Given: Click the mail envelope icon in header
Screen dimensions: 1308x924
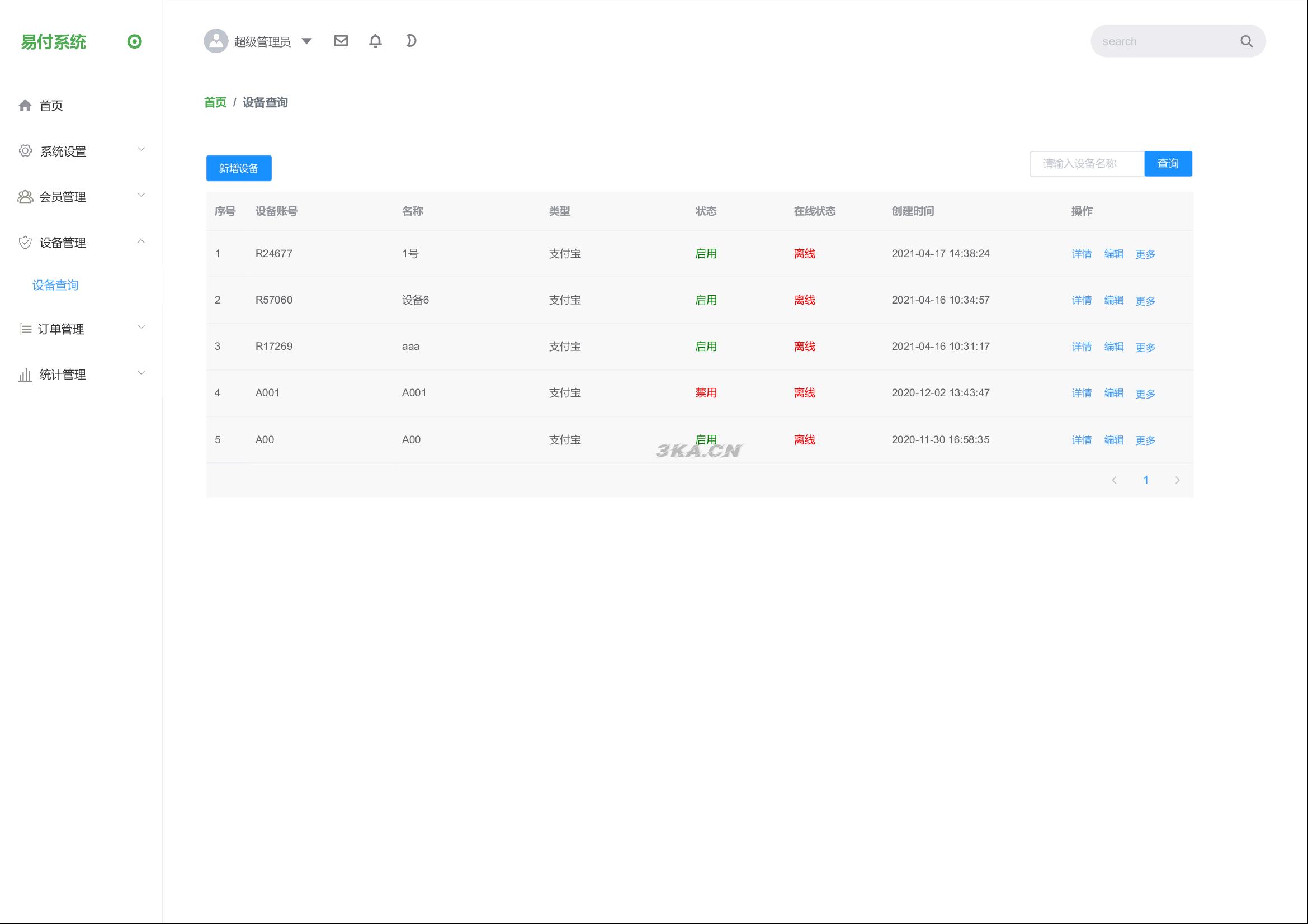Looking at the screenshot, I should point(341,41).
